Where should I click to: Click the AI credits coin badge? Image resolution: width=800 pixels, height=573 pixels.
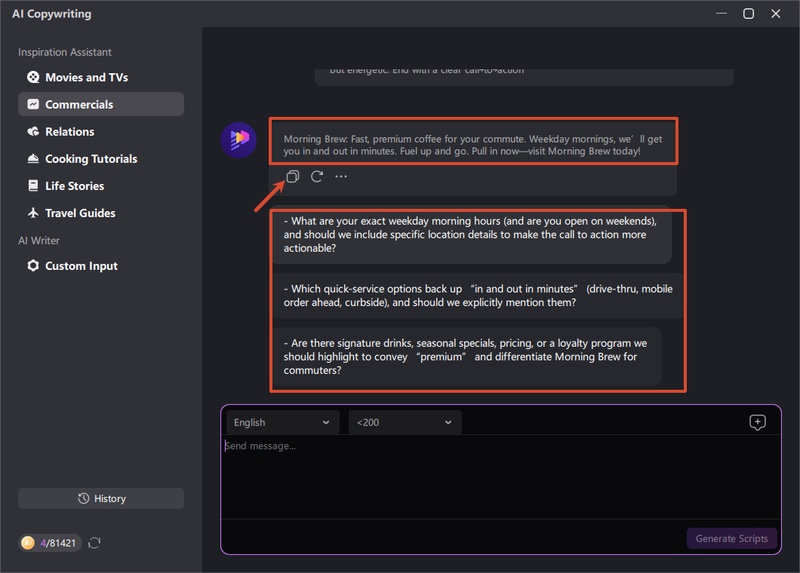coord(28,543)
